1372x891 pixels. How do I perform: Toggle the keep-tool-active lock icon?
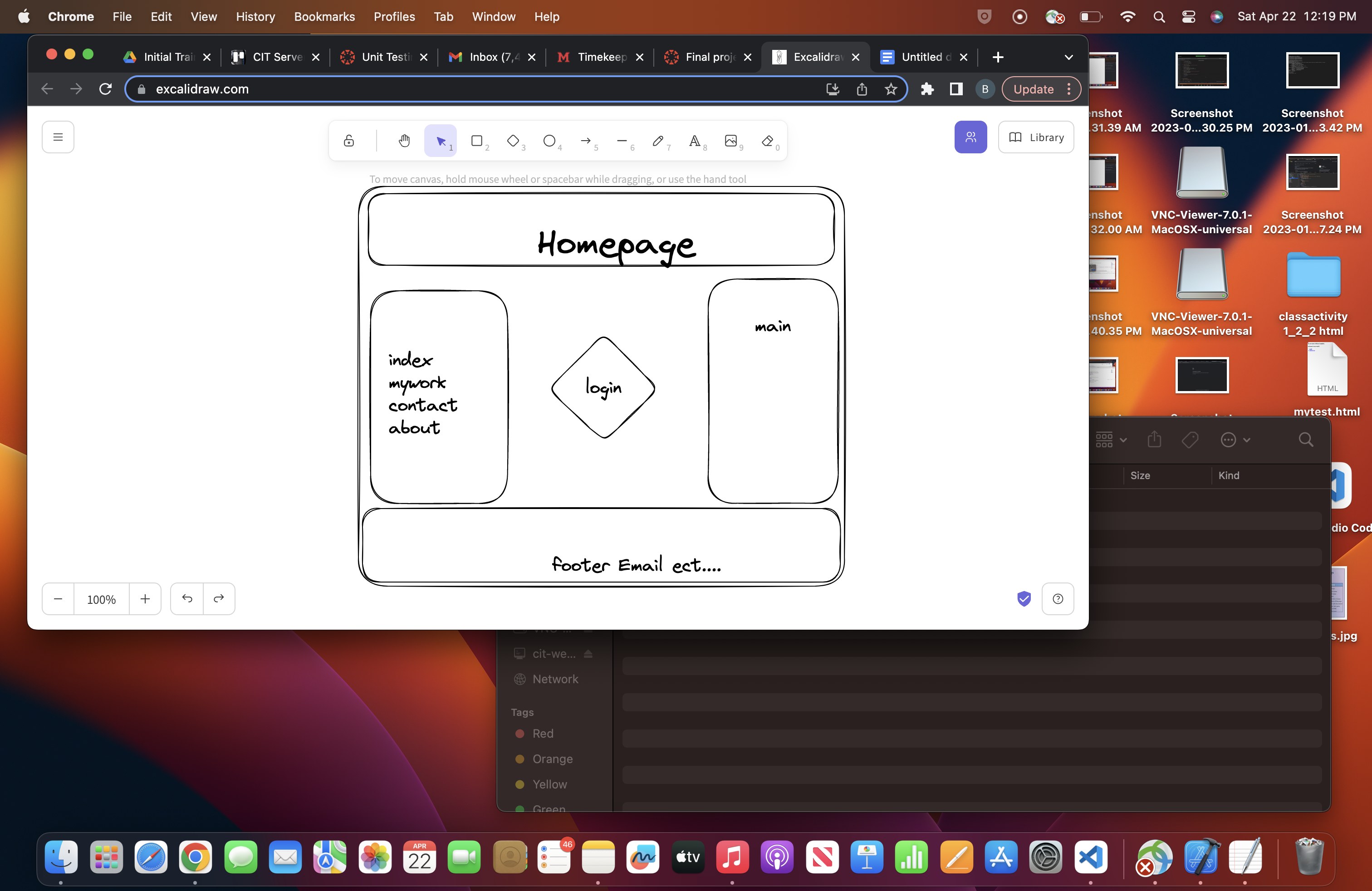tap(349, 141)
